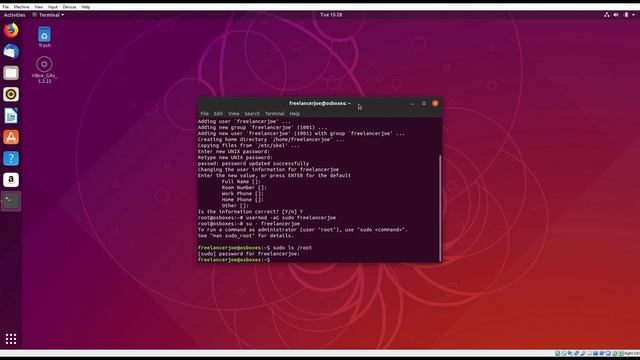Open the terminal window's File menu

204,113
